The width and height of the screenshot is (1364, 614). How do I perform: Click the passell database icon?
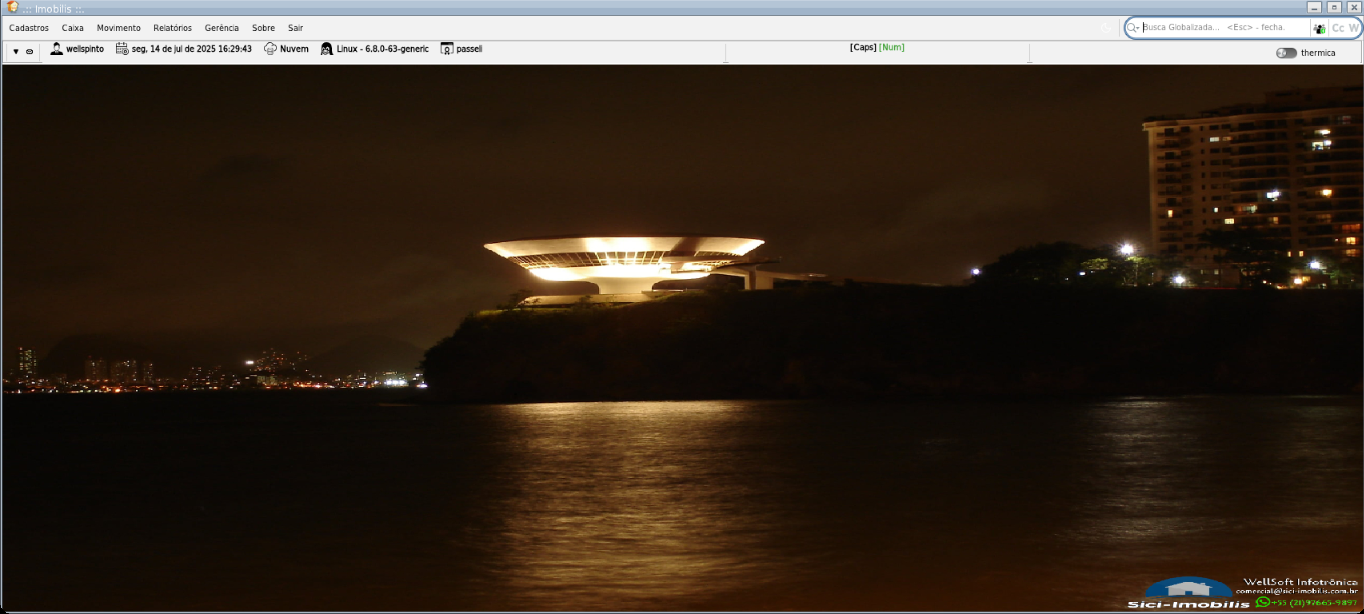[x=447, y=49]
